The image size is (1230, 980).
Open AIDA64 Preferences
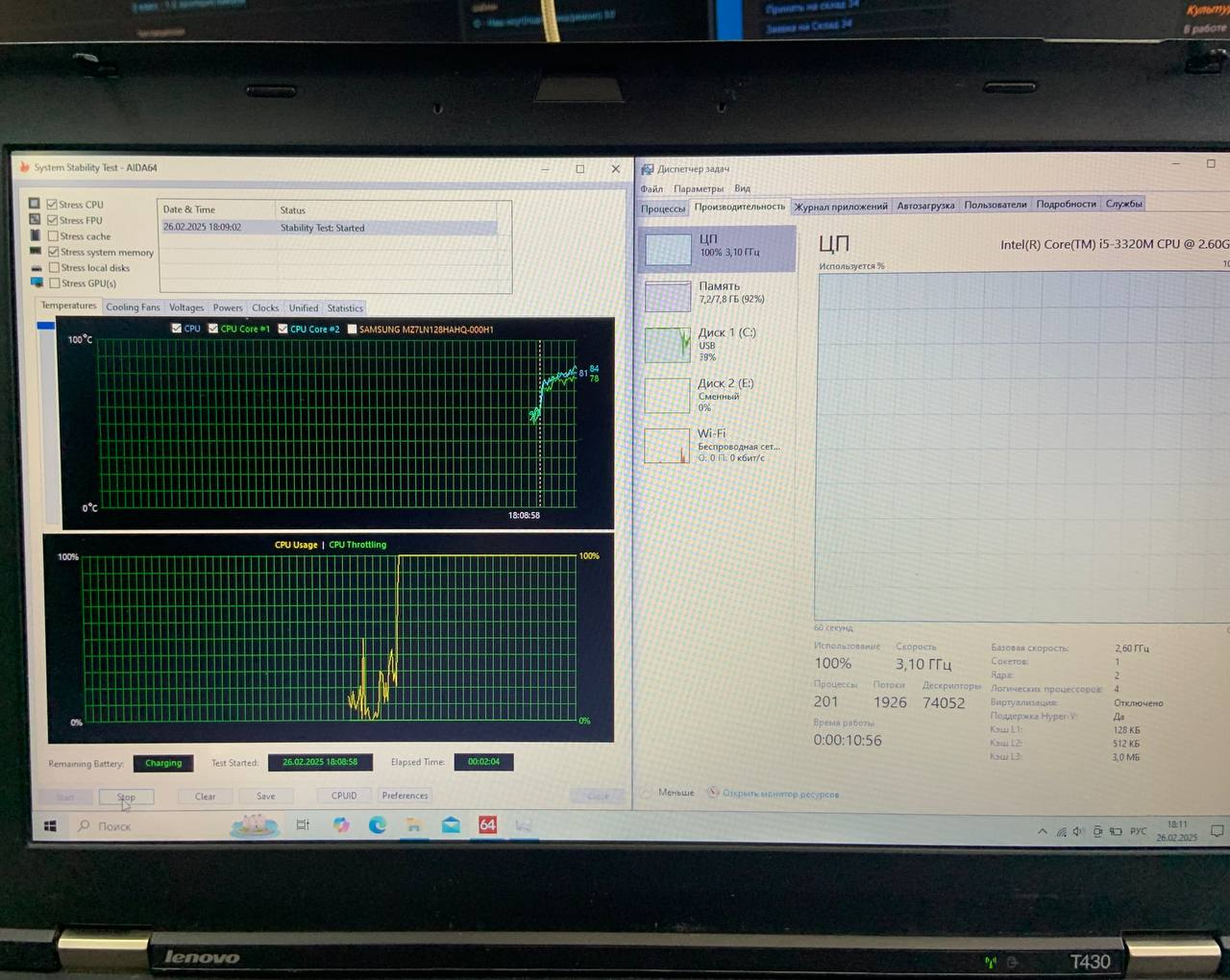click(x=405, y=796)
